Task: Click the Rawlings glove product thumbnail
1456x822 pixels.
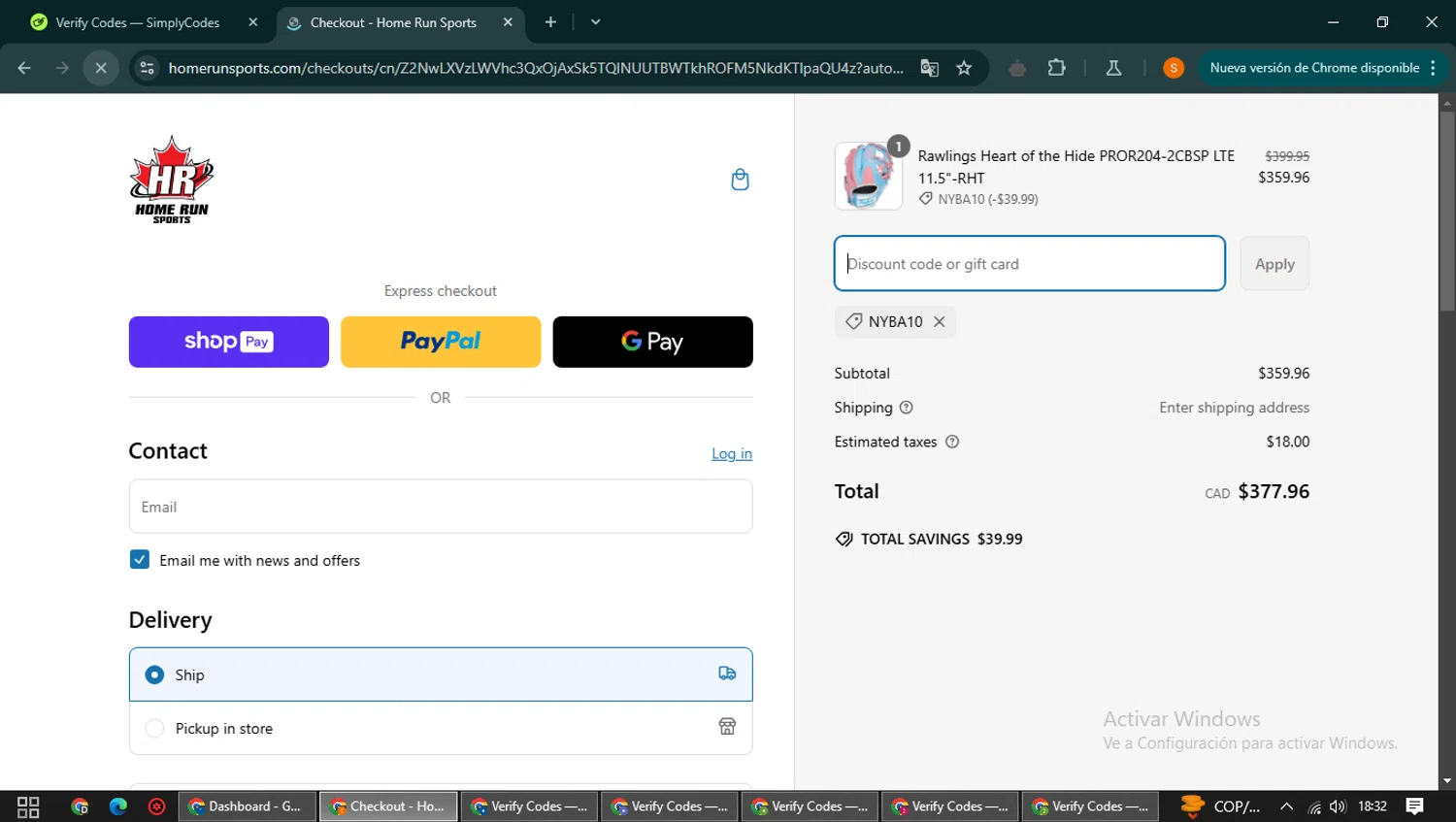Action: pyautogui.click(x=869, y=176)
